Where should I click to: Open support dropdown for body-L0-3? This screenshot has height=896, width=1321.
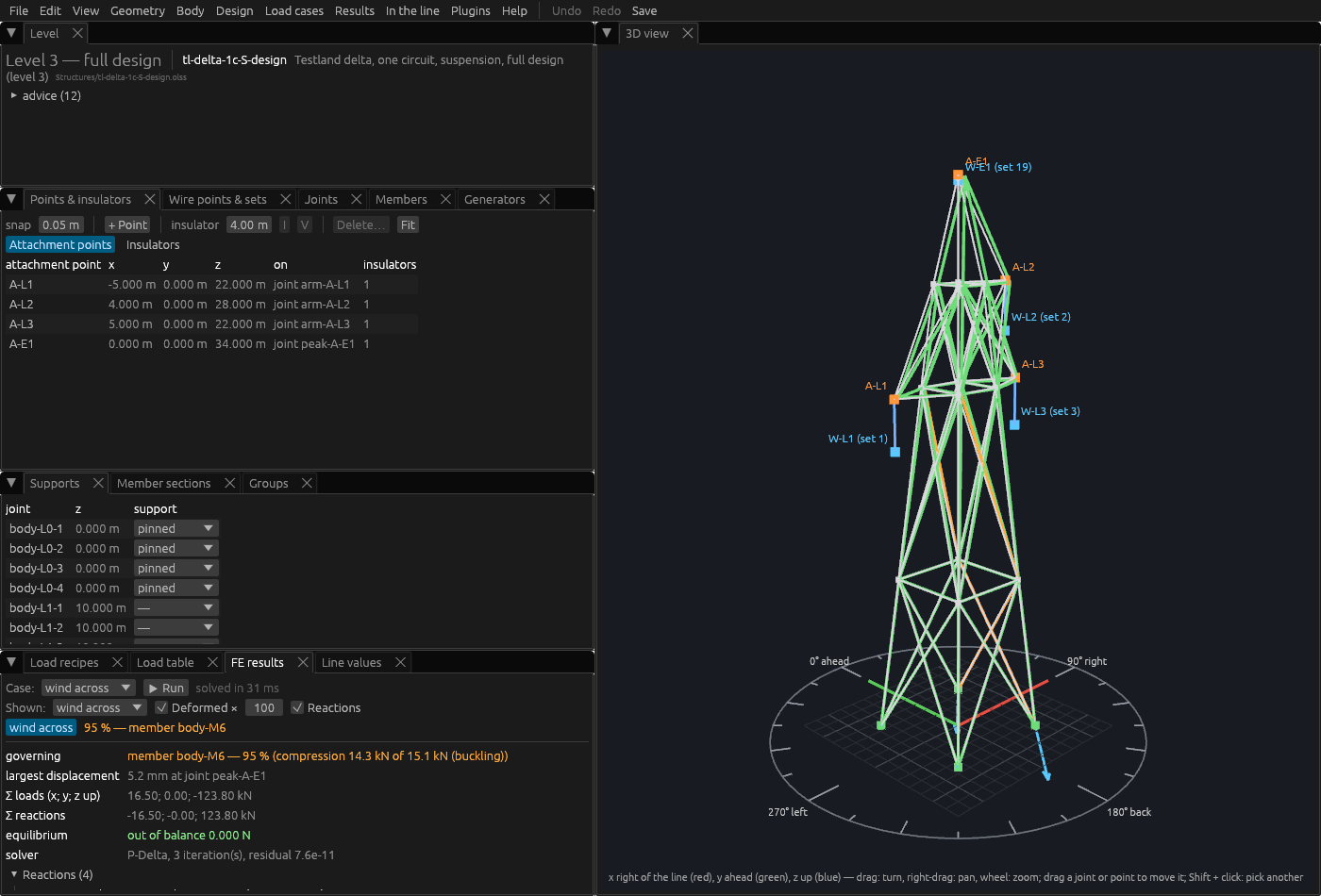click(x=176, y=568)
